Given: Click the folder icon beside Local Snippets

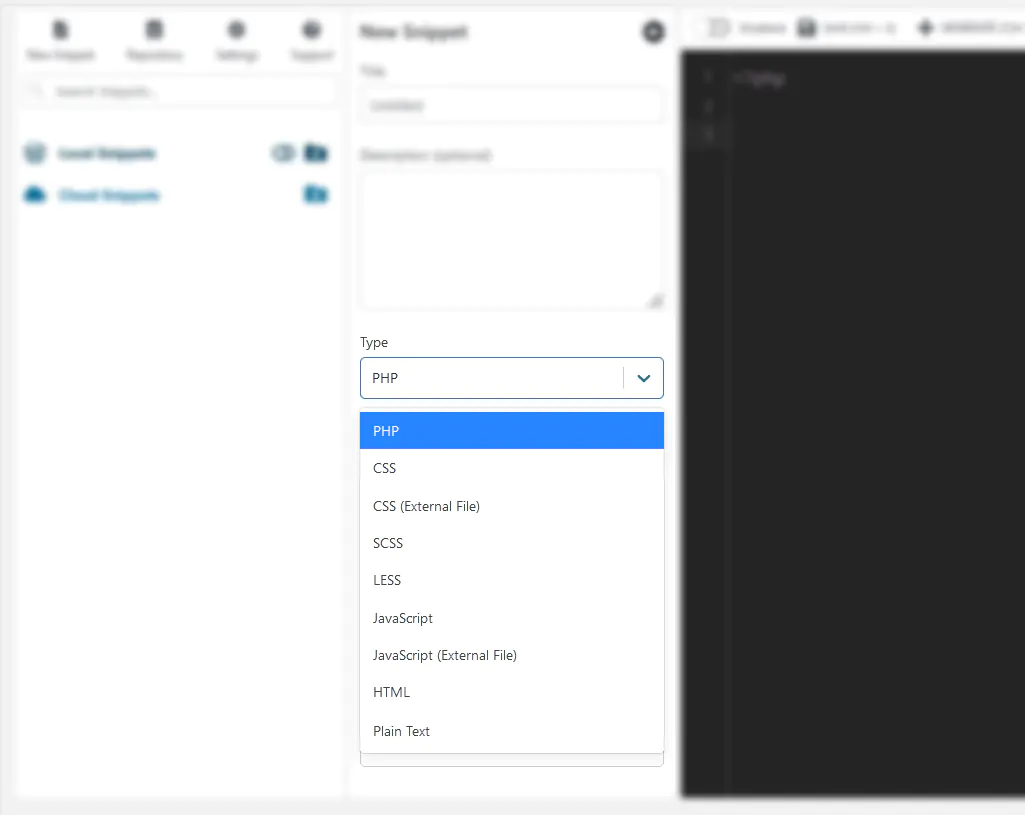Looking at the screenshot, I should (x=316, y=153).
